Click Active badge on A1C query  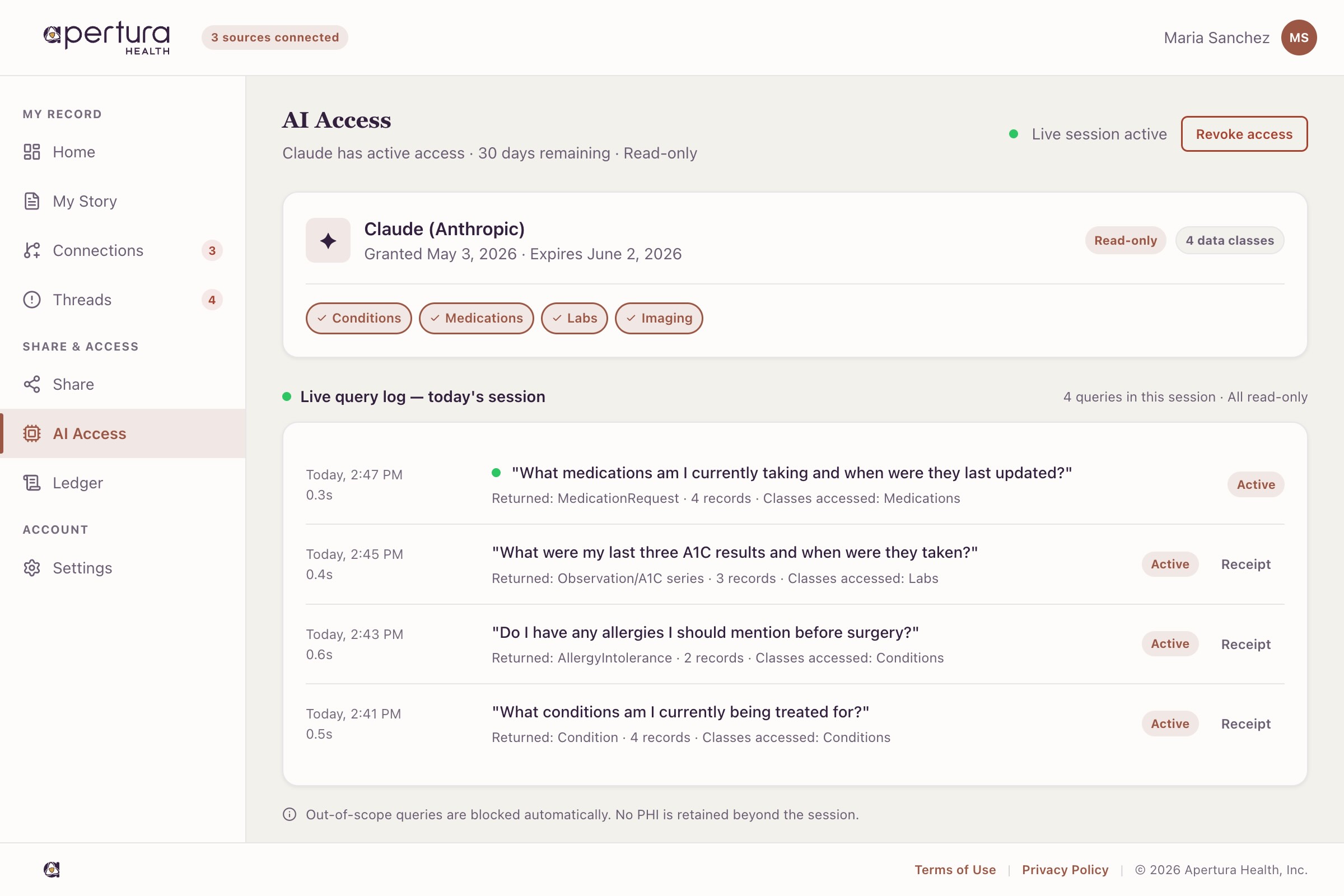1170,564
